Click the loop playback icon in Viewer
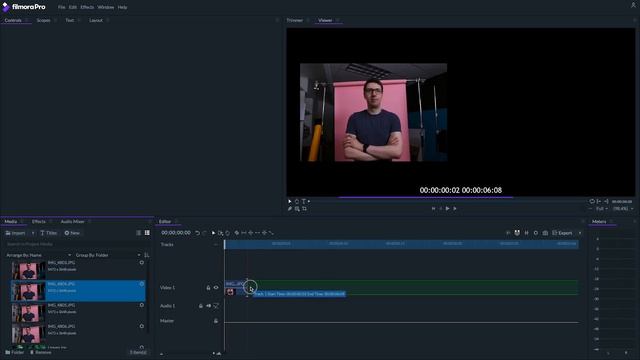The height and width of the screenshot is (360, 640). click(592, 201)
